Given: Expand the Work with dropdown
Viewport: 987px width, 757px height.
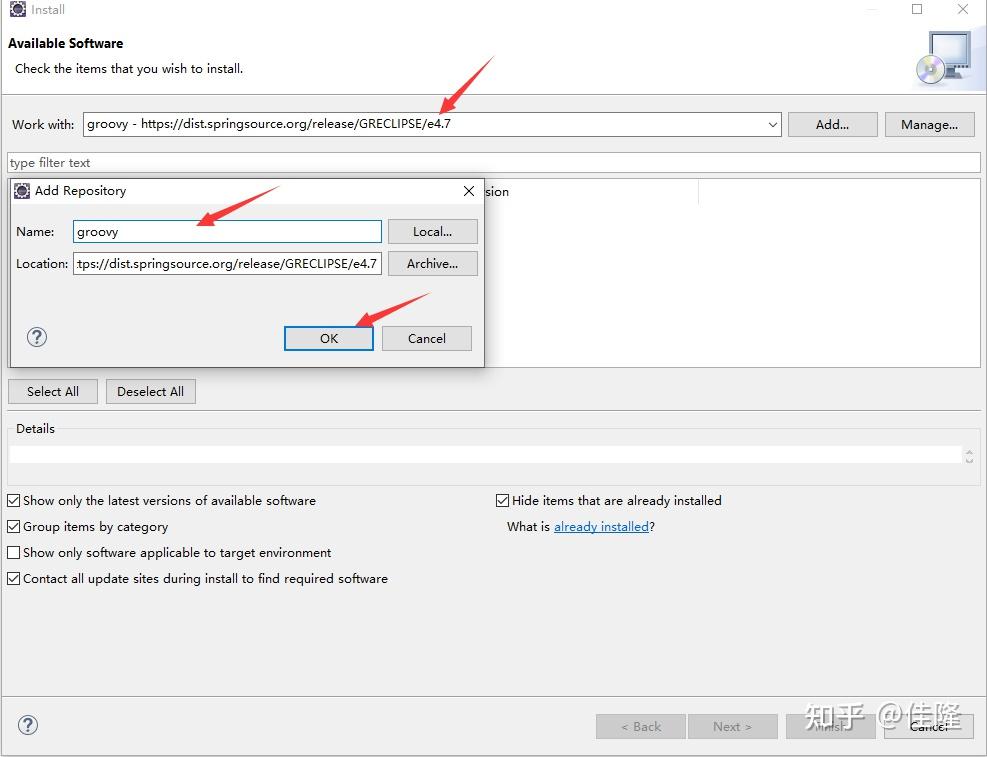Looking at the screenshot, I should tap(772, 125).
